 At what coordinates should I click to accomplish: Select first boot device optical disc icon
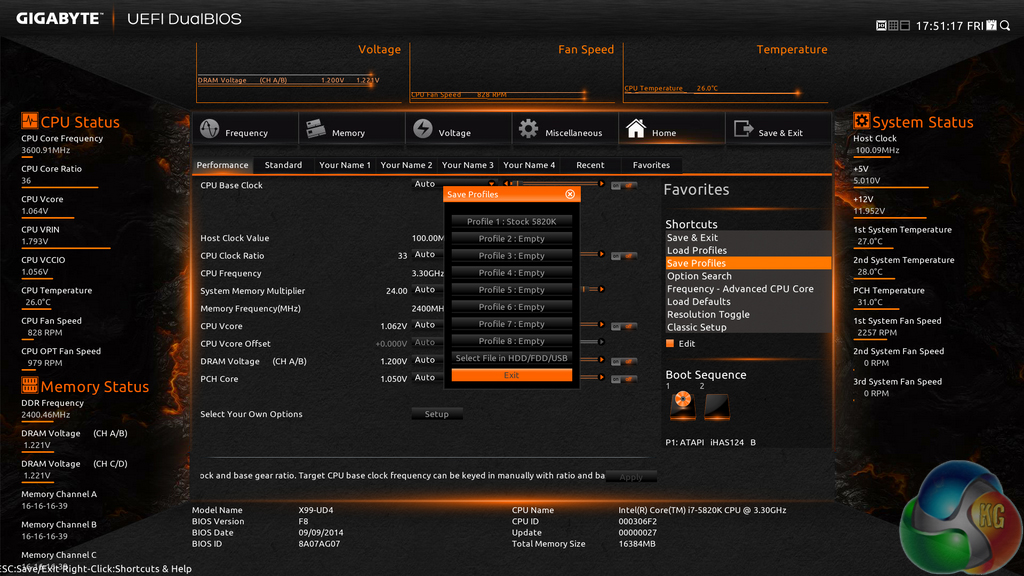click(x=682, y=405)
